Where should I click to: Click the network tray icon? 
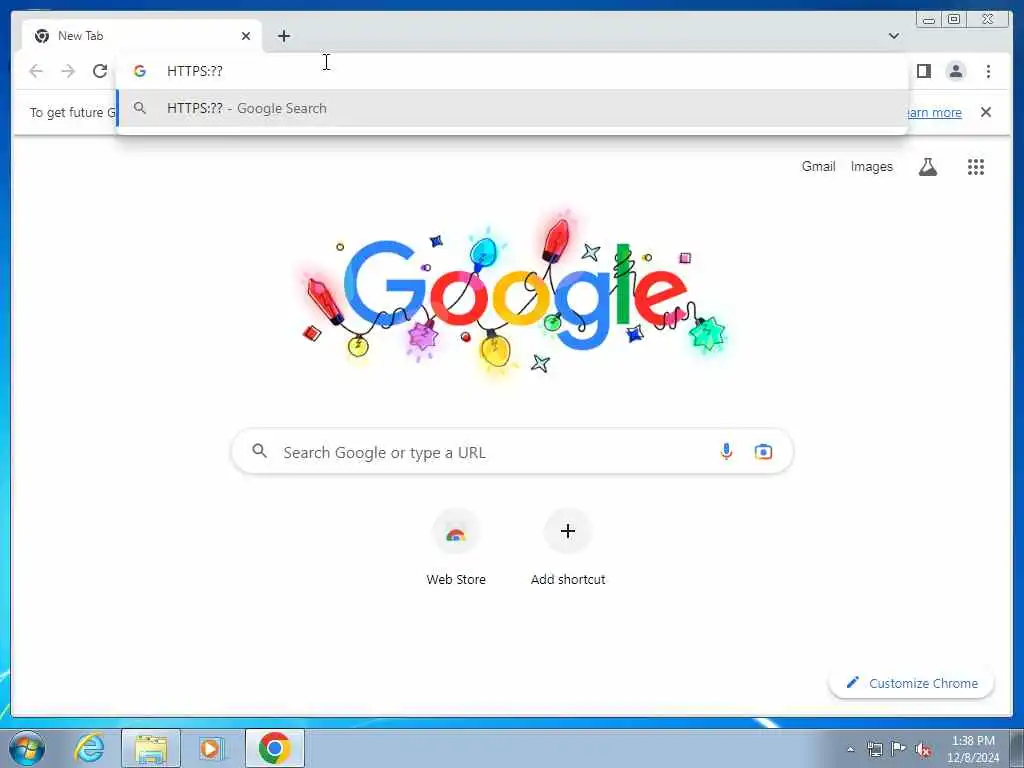tap(874, 749)
